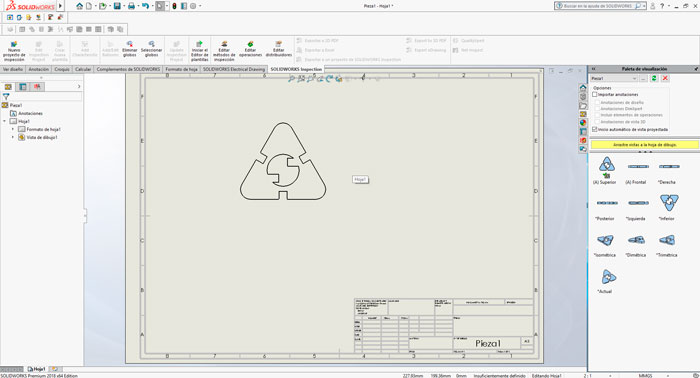700x378 pixels.
Task: Click the triangular part drawing view
Action: (283, 161)
